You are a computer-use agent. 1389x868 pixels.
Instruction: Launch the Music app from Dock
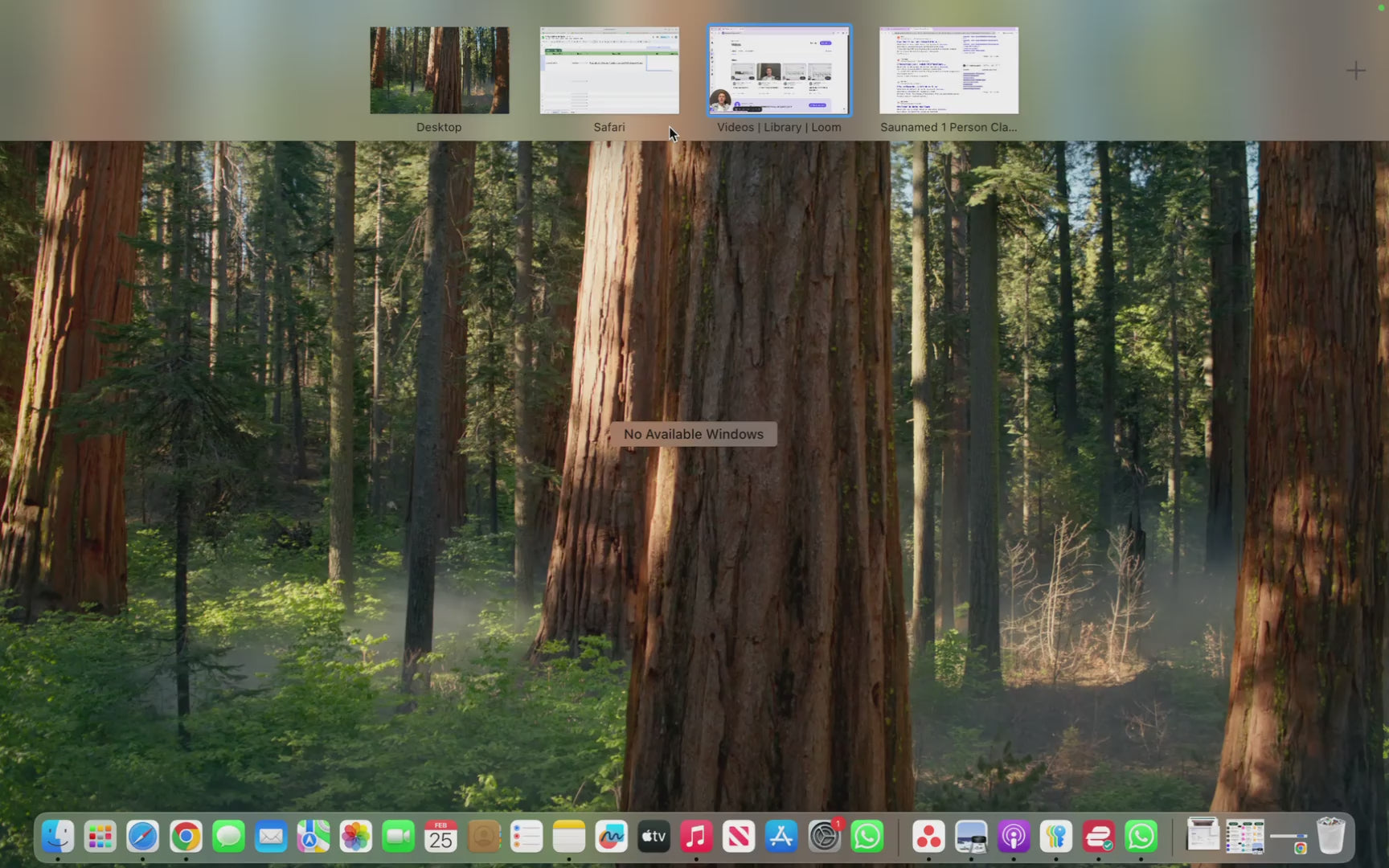coord(696,837)
